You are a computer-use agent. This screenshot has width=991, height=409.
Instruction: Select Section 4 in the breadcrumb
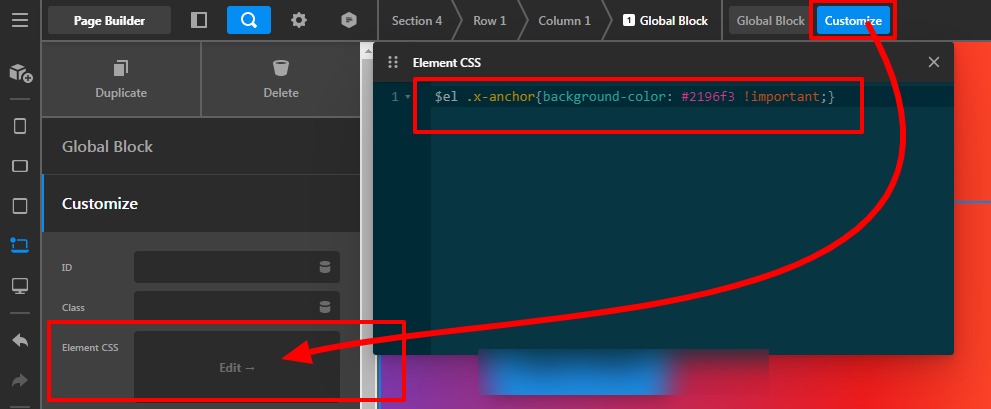(x=417, y=20)
